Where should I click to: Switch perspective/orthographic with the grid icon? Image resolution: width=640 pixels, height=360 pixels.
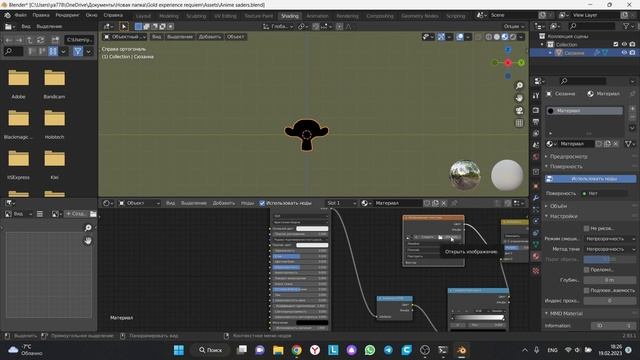pyautogui.click(x=519, y=123)
